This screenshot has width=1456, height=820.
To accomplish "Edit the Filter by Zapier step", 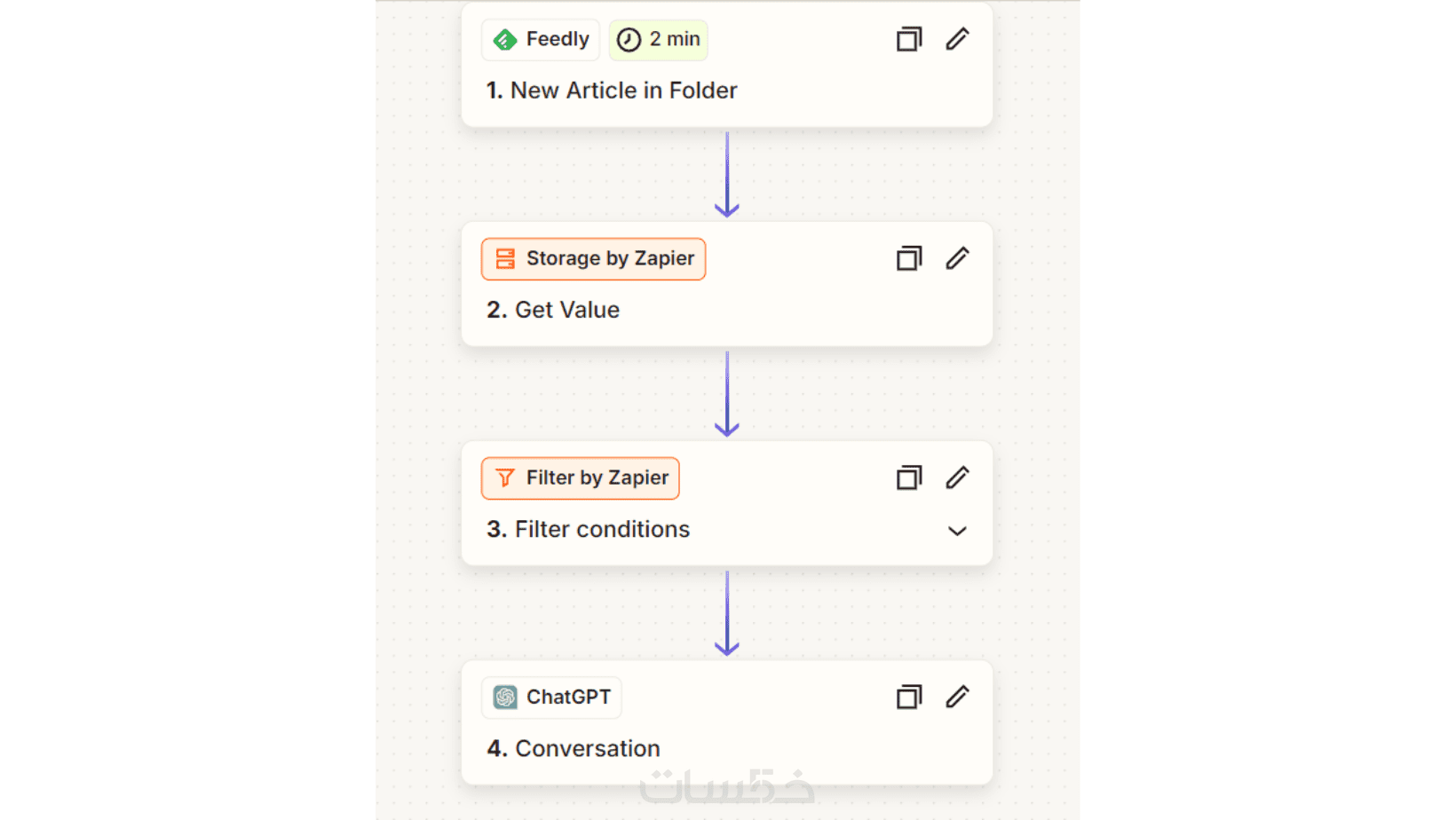I will (957, 477).
